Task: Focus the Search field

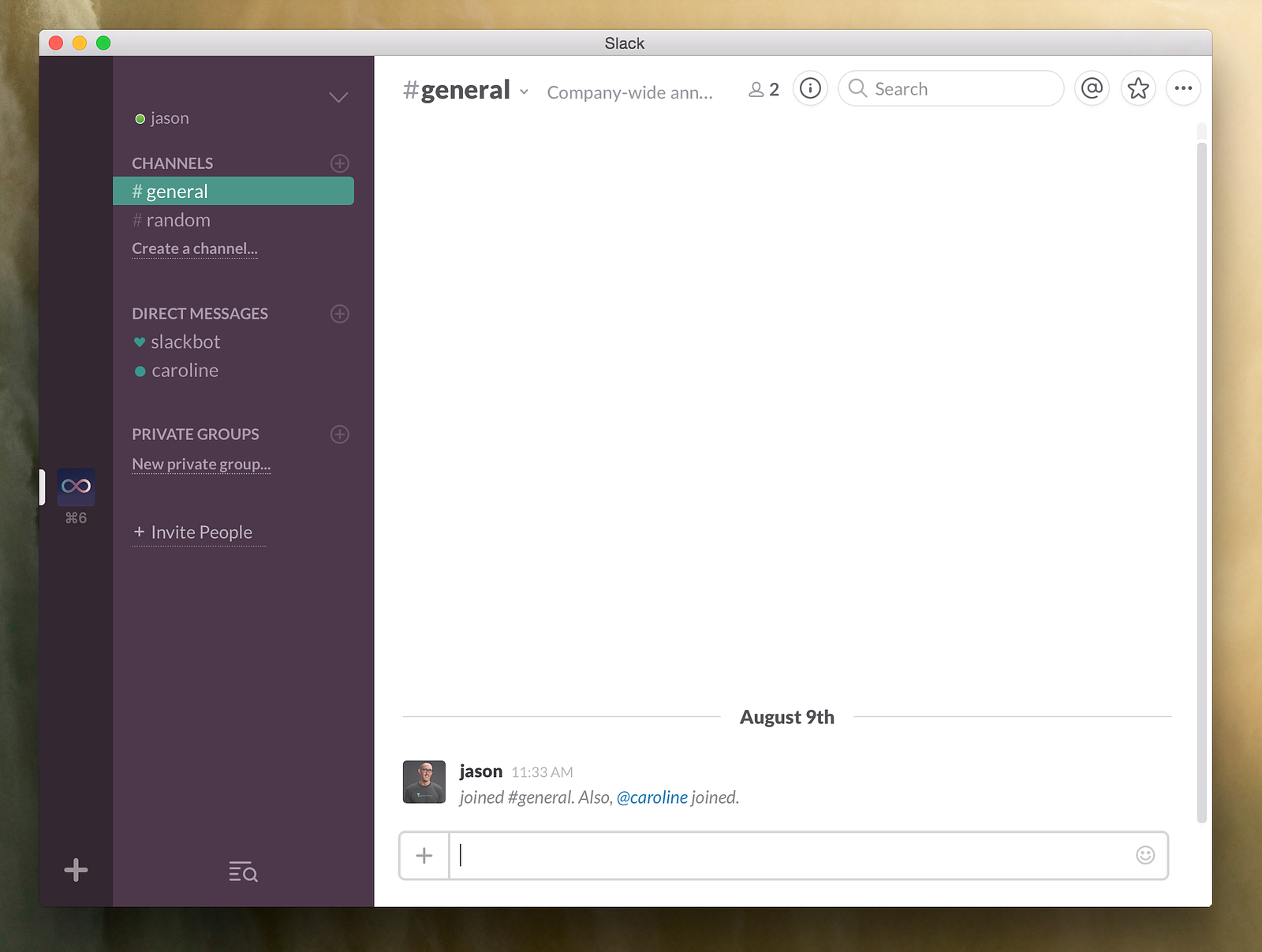Action: tap(950, 88)
